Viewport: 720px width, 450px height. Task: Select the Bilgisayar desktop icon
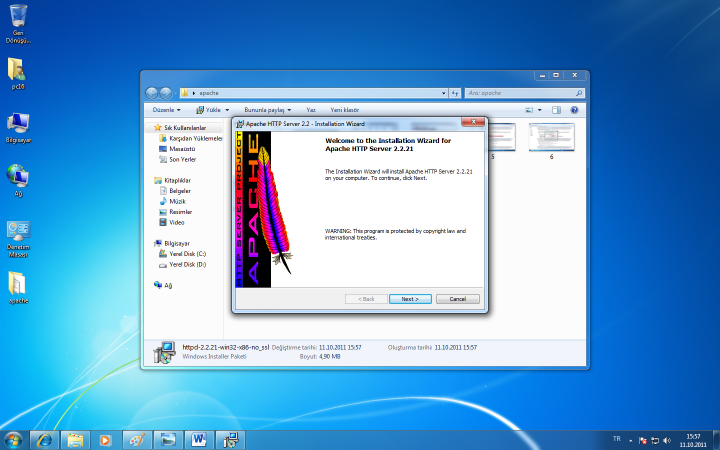click(x=17, y=124)
